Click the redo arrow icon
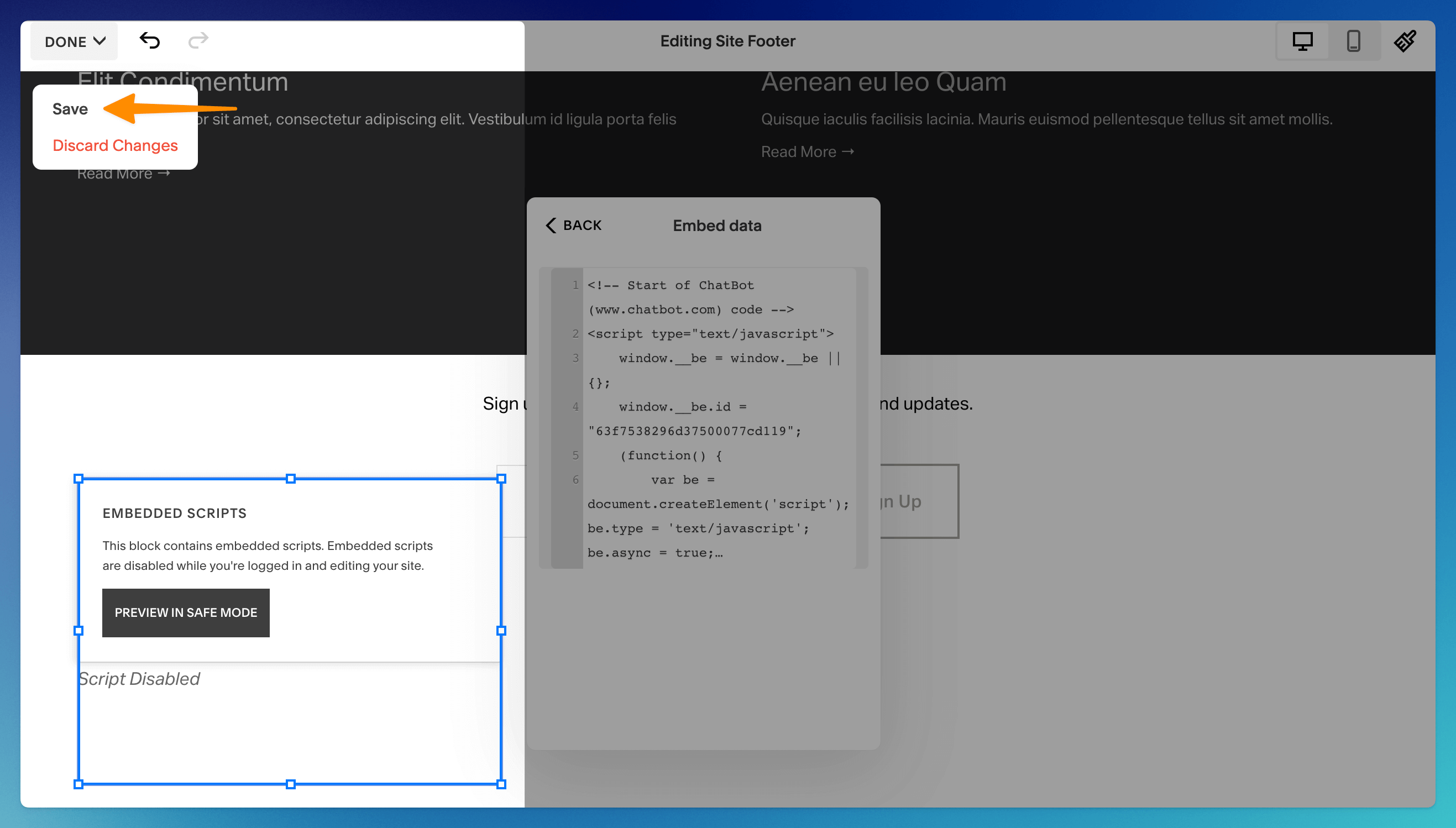Image resolution: width=1456 pixels, height=828 pixels. [x=198, y=41]
